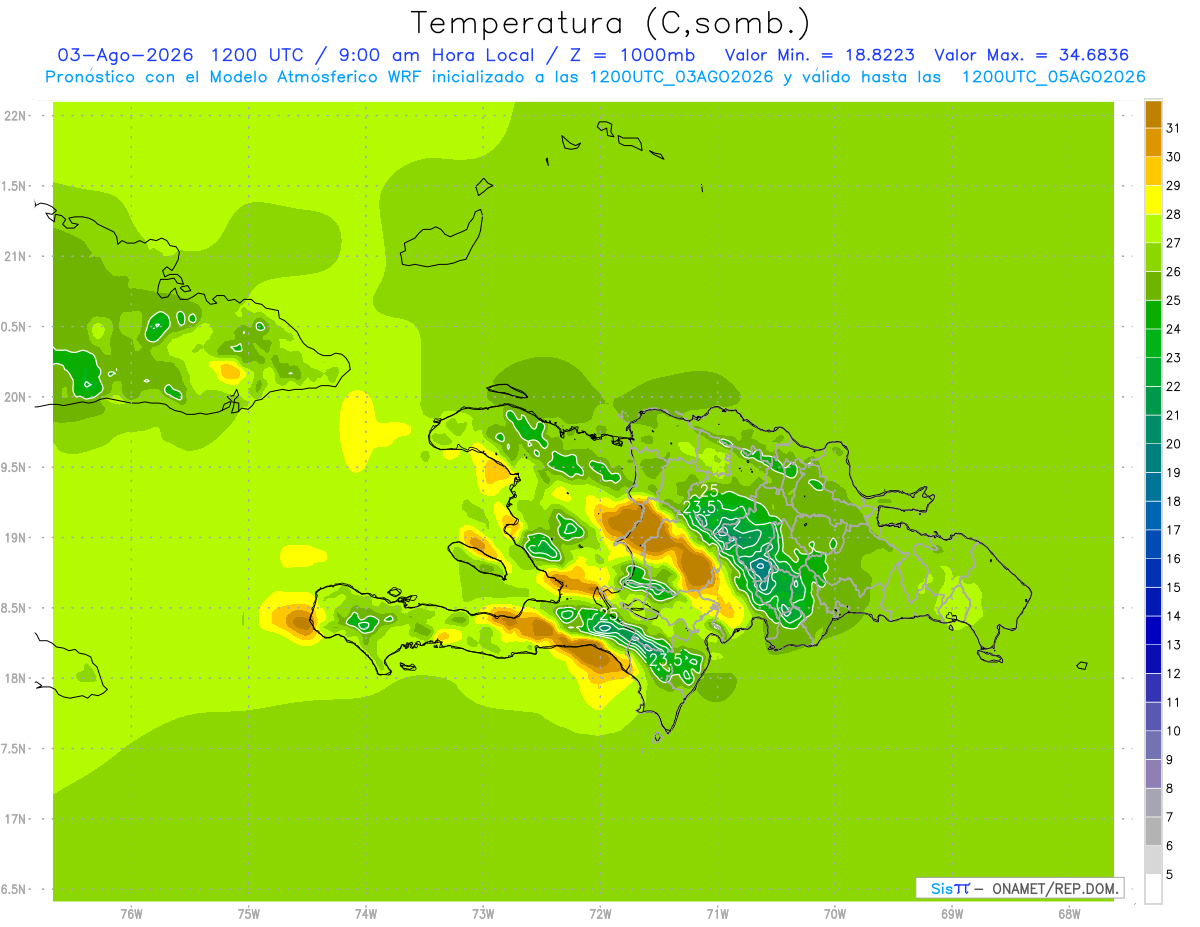This screenshot has height=927, width=1200.
Task: Click the dark blue colorbar segment between 13 and 14
Action: coord(1153,630)
